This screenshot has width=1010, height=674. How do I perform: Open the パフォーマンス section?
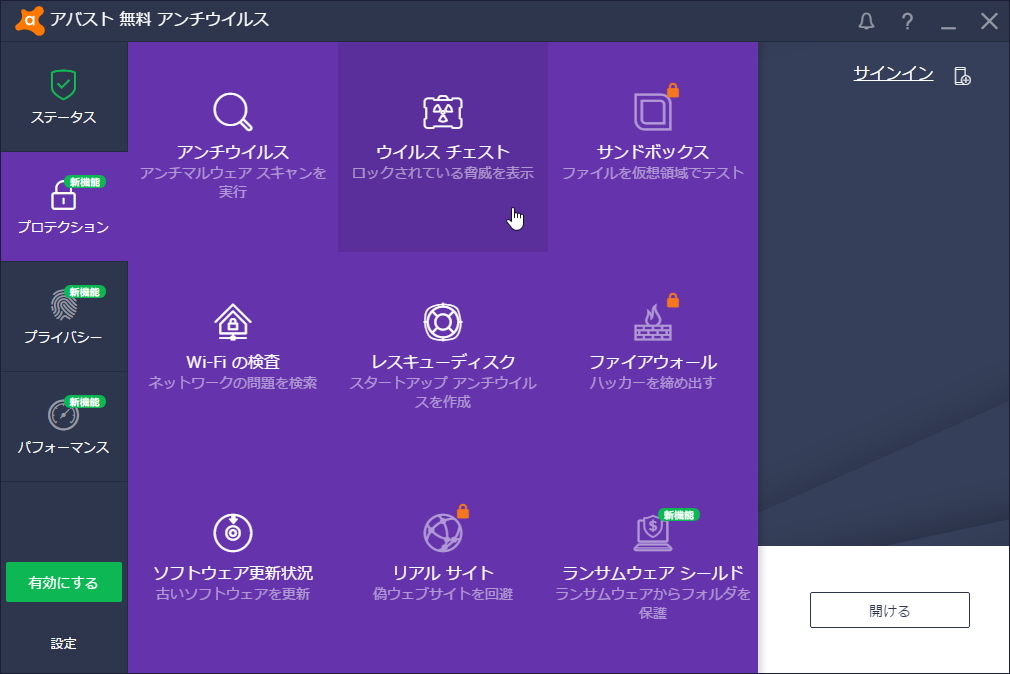pyautogui.click(x=63, y=427)
